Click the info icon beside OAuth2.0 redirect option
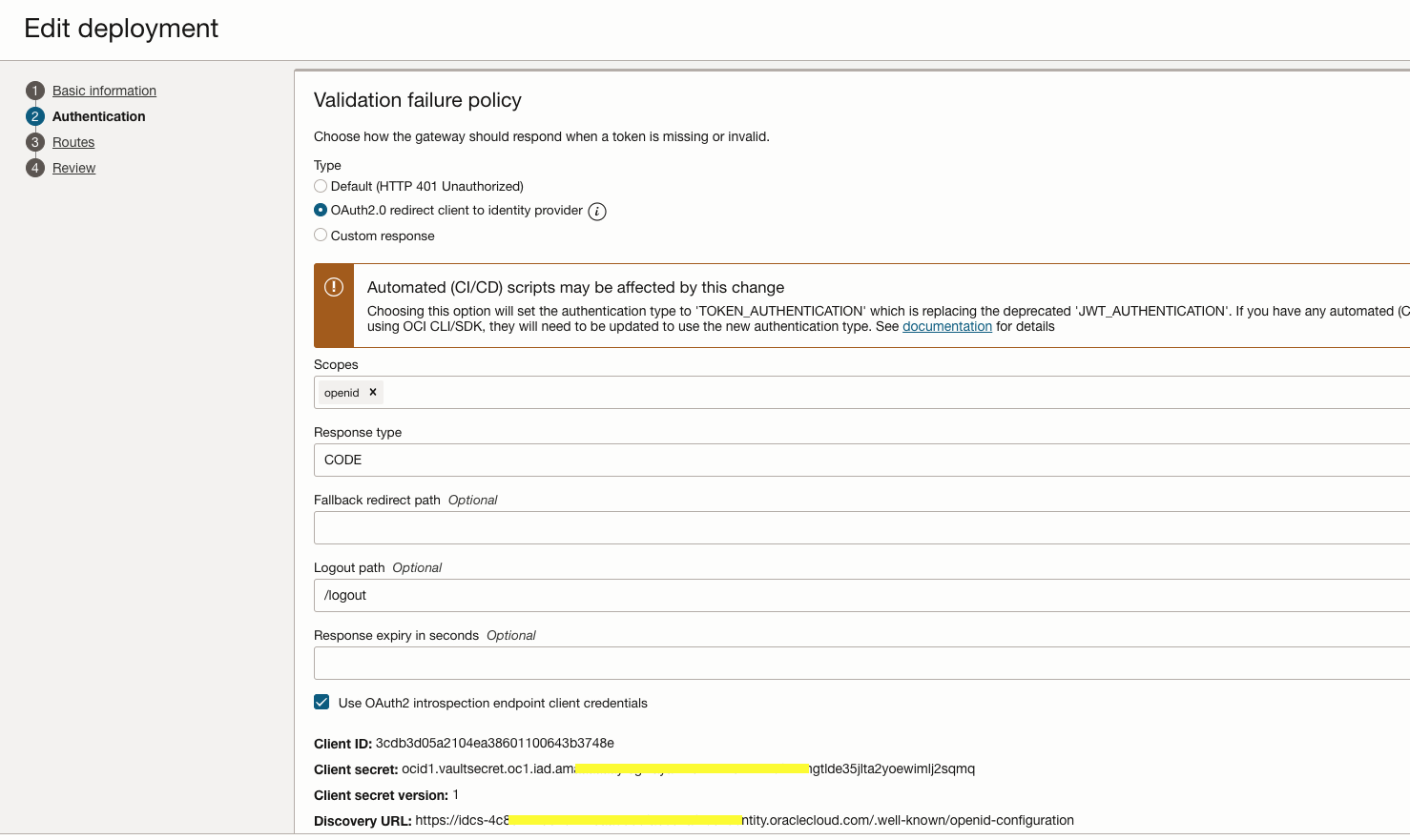Image resolution: width=1410 pixels, height=840 pixels. click(597, 212)
